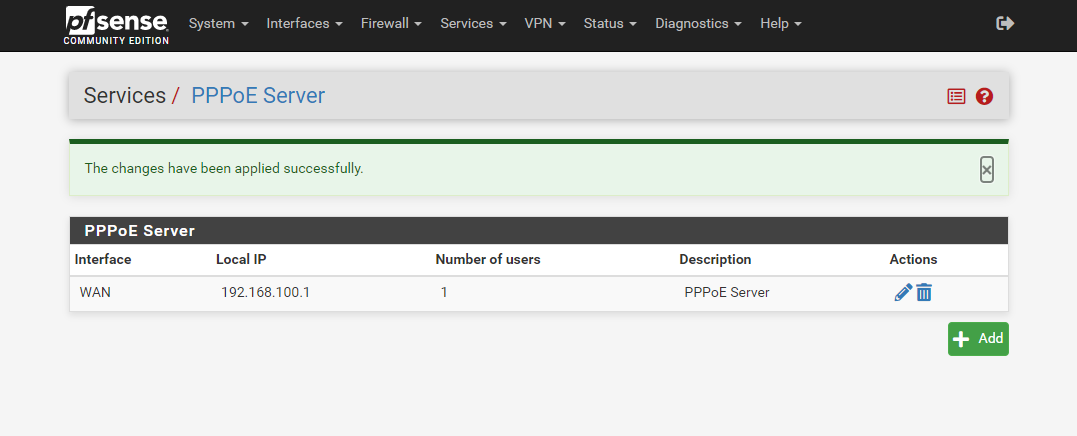Click the pfSense Community Edition logo
Image resolution: width=1077 pixels, height=436 pixels.
click(116, 25)
